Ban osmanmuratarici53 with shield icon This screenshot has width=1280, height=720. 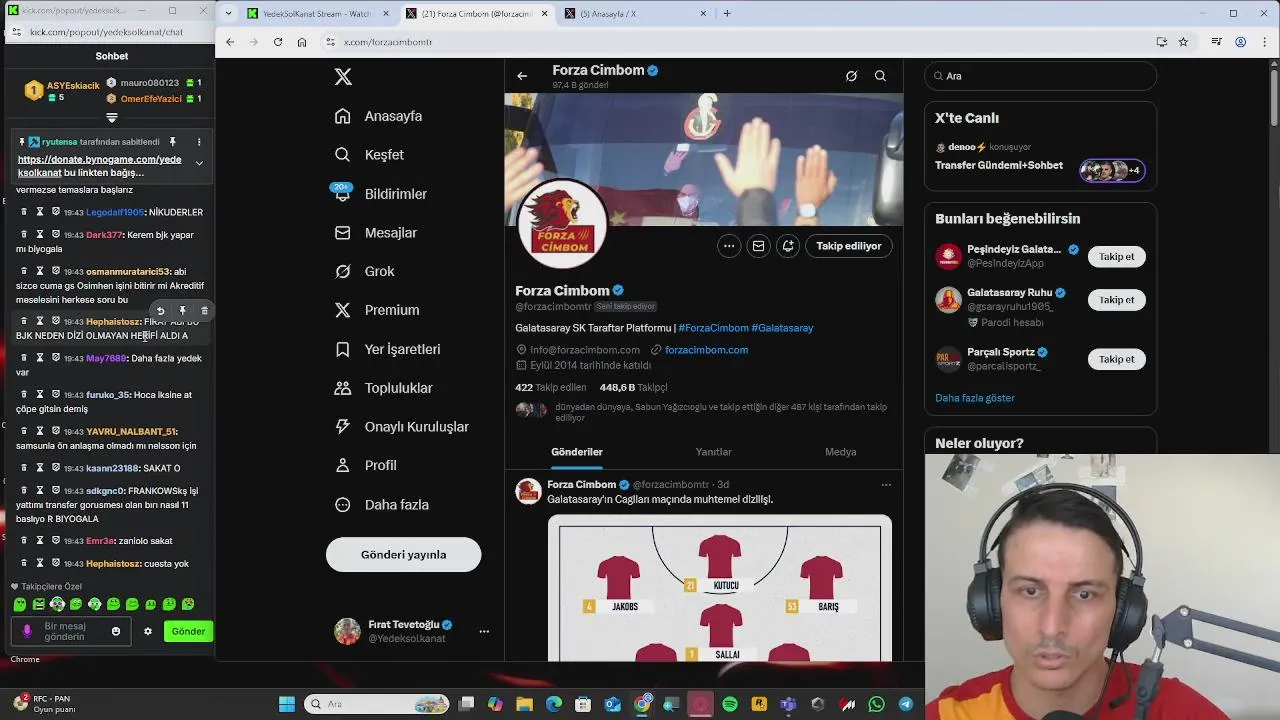coord(55,271)
